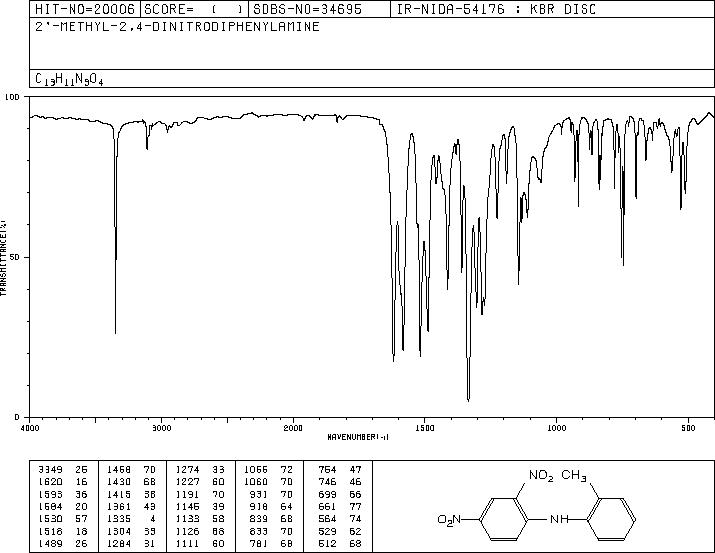The height and width of the screenshot is (553, 715).
Task: Click the 1000 x-axis tick label
Action: [x=556, y=428]
